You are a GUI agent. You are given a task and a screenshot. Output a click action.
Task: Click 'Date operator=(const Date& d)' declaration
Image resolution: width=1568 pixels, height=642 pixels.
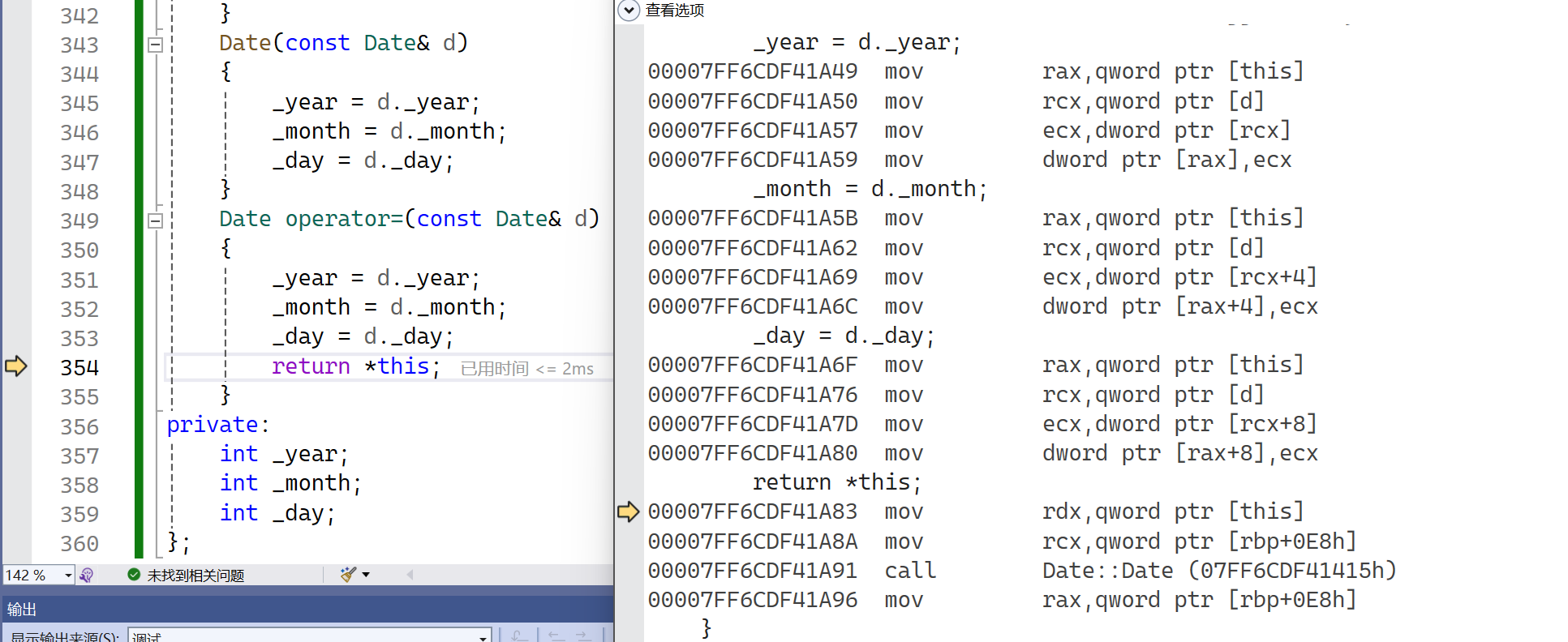coord(410,219)
